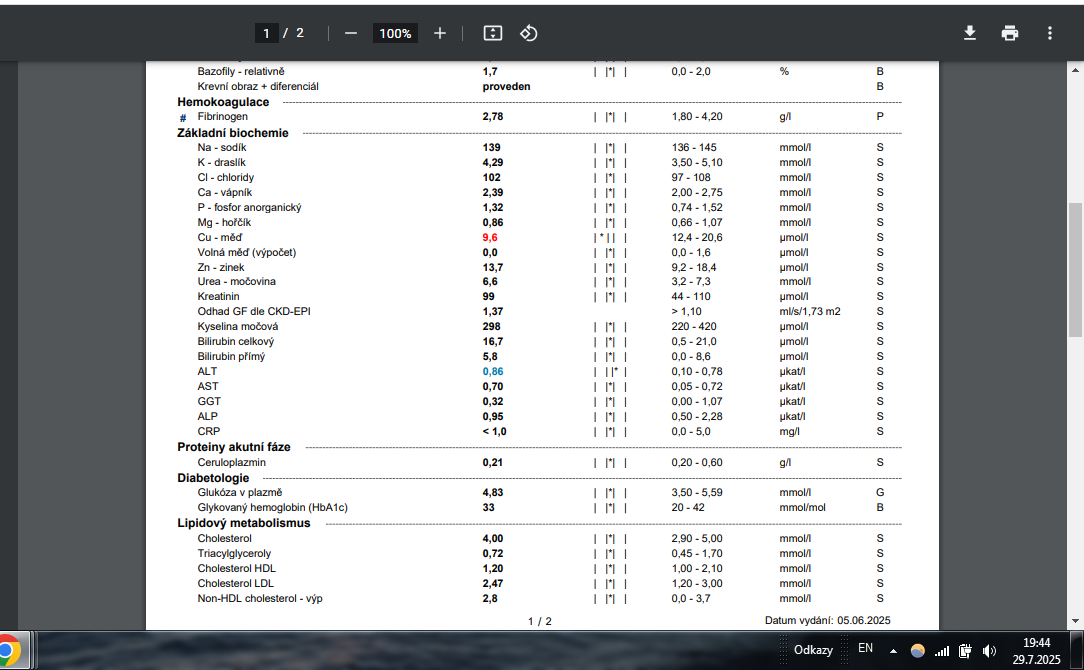The image size is (1084, 670).
Task: Open the Odkazy toolbar on taskbar
Action: pos(812,650)
